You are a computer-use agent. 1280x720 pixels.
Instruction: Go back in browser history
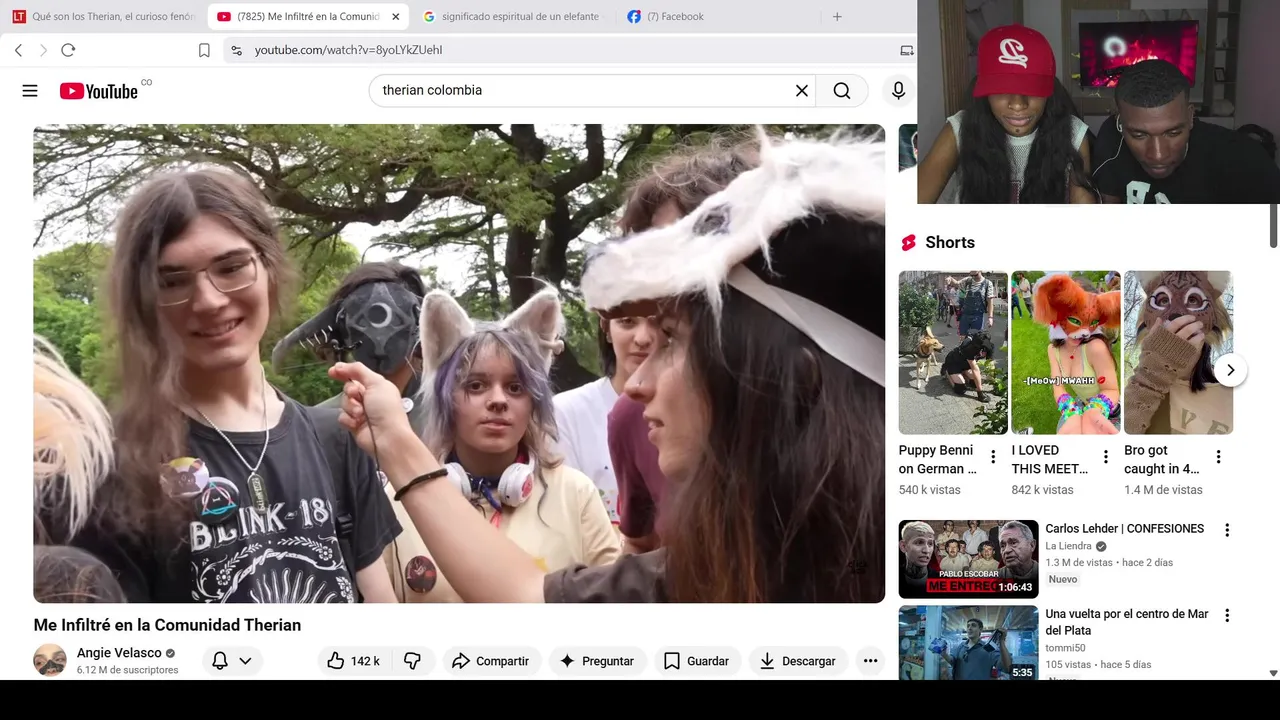18,50
